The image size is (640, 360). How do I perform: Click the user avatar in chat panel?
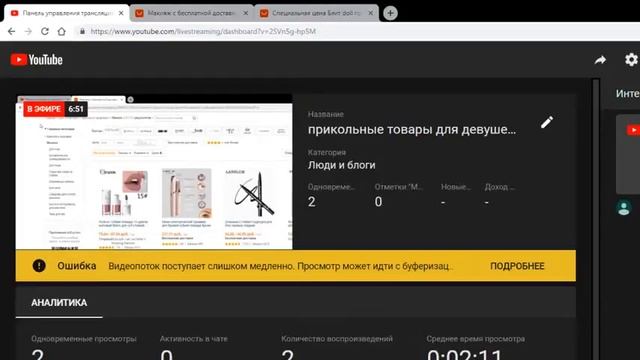pos(624,208)
